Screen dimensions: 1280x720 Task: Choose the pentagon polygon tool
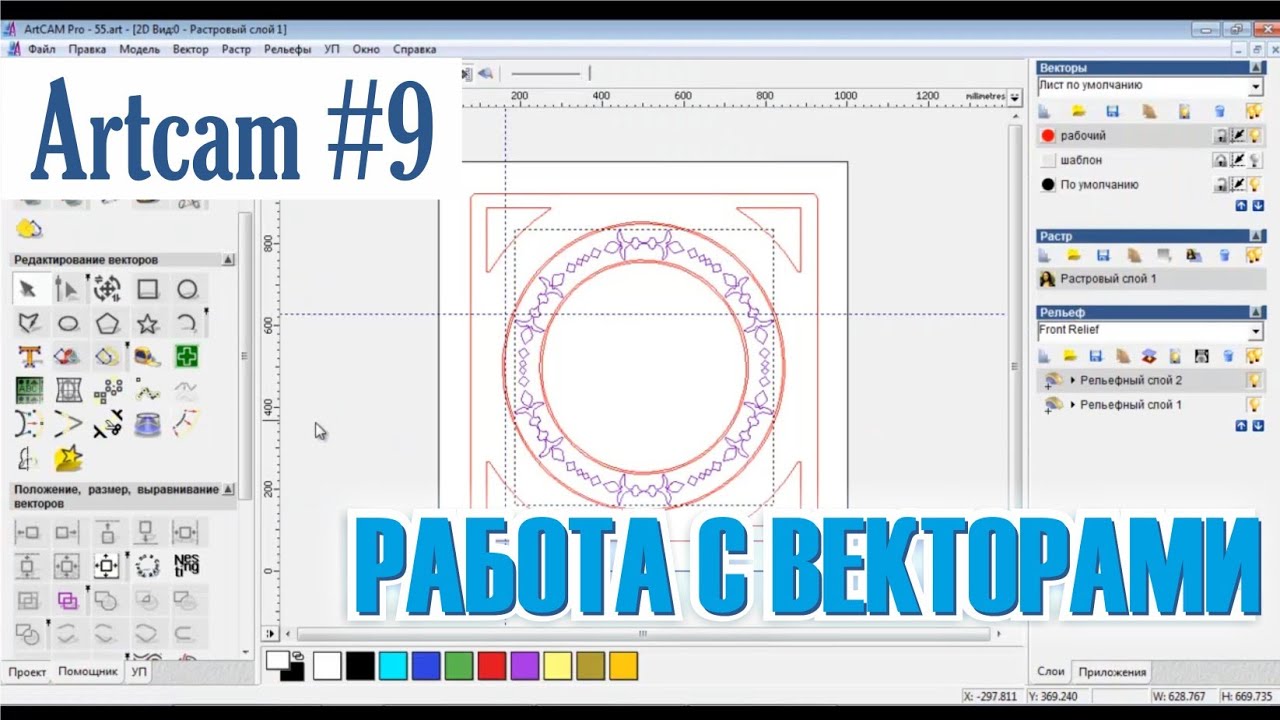click(x=107, y=323)
